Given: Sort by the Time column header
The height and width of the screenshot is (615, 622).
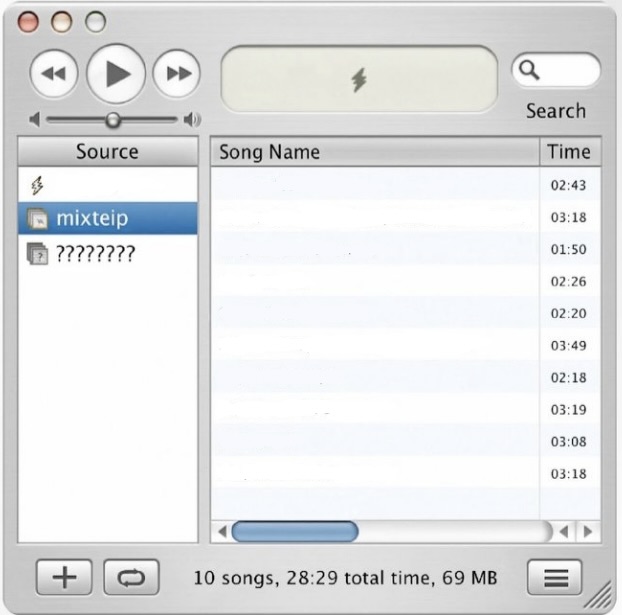Looking at the screenshot, I should [570, 152].
